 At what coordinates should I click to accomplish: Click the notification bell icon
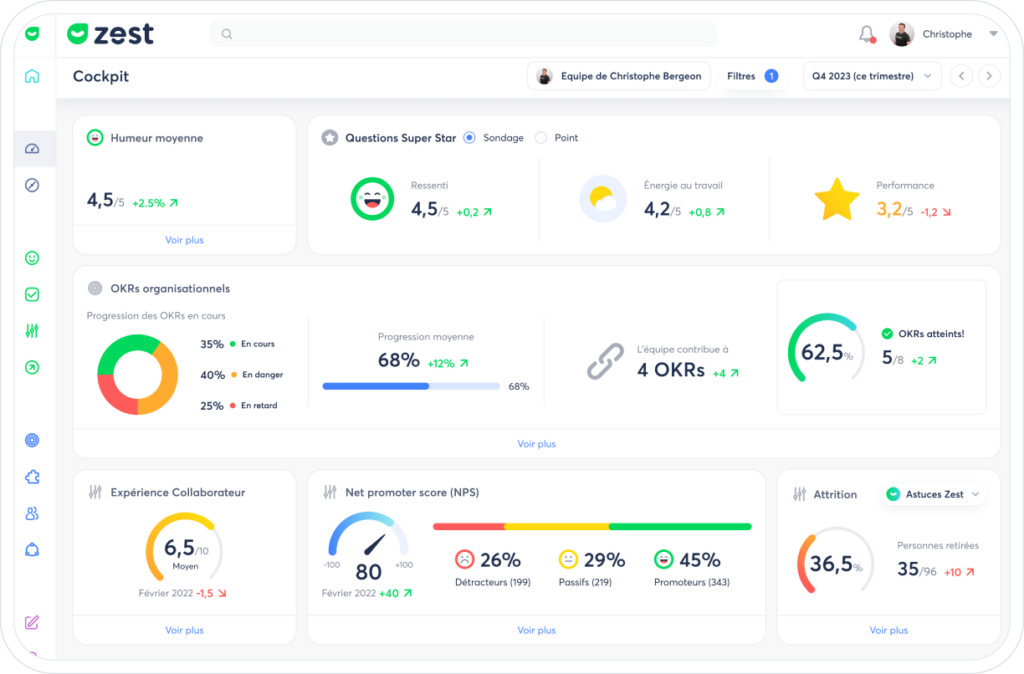point(867,34)
